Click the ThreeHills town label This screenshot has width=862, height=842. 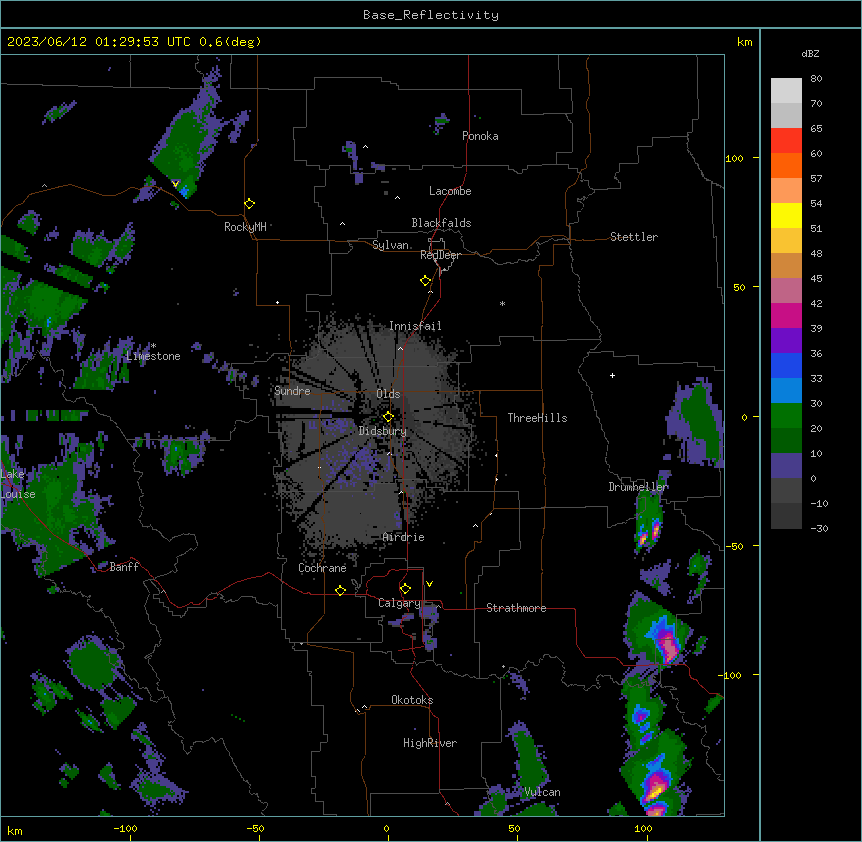[x=537, y=418]
